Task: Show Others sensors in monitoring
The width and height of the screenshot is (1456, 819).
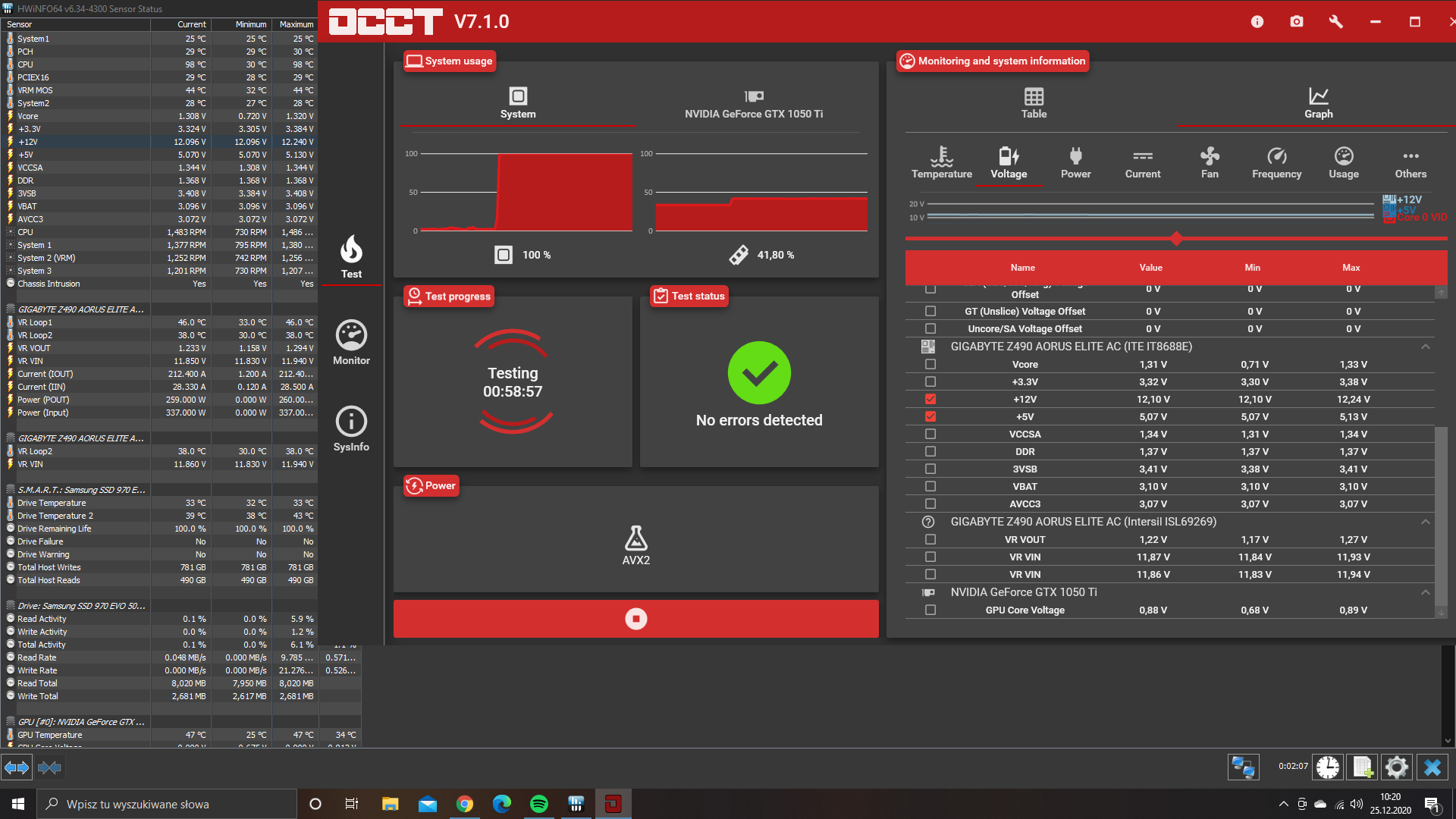Action: (1410, 163)
